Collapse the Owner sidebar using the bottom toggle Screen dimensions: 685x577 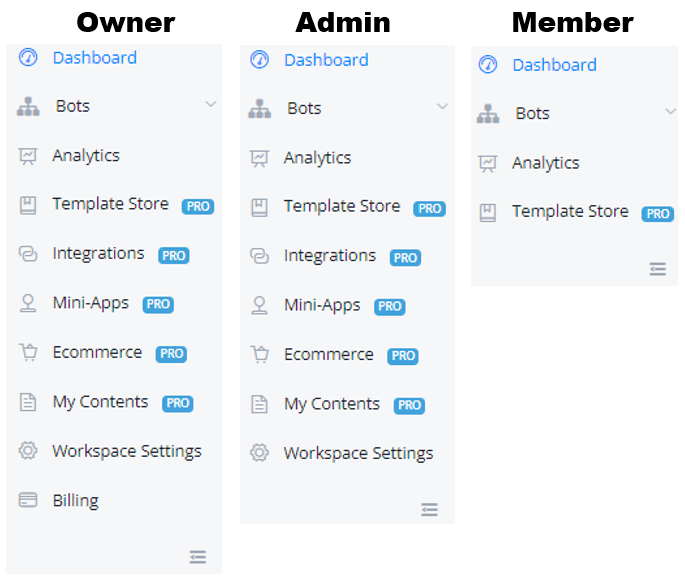point(198,557)
